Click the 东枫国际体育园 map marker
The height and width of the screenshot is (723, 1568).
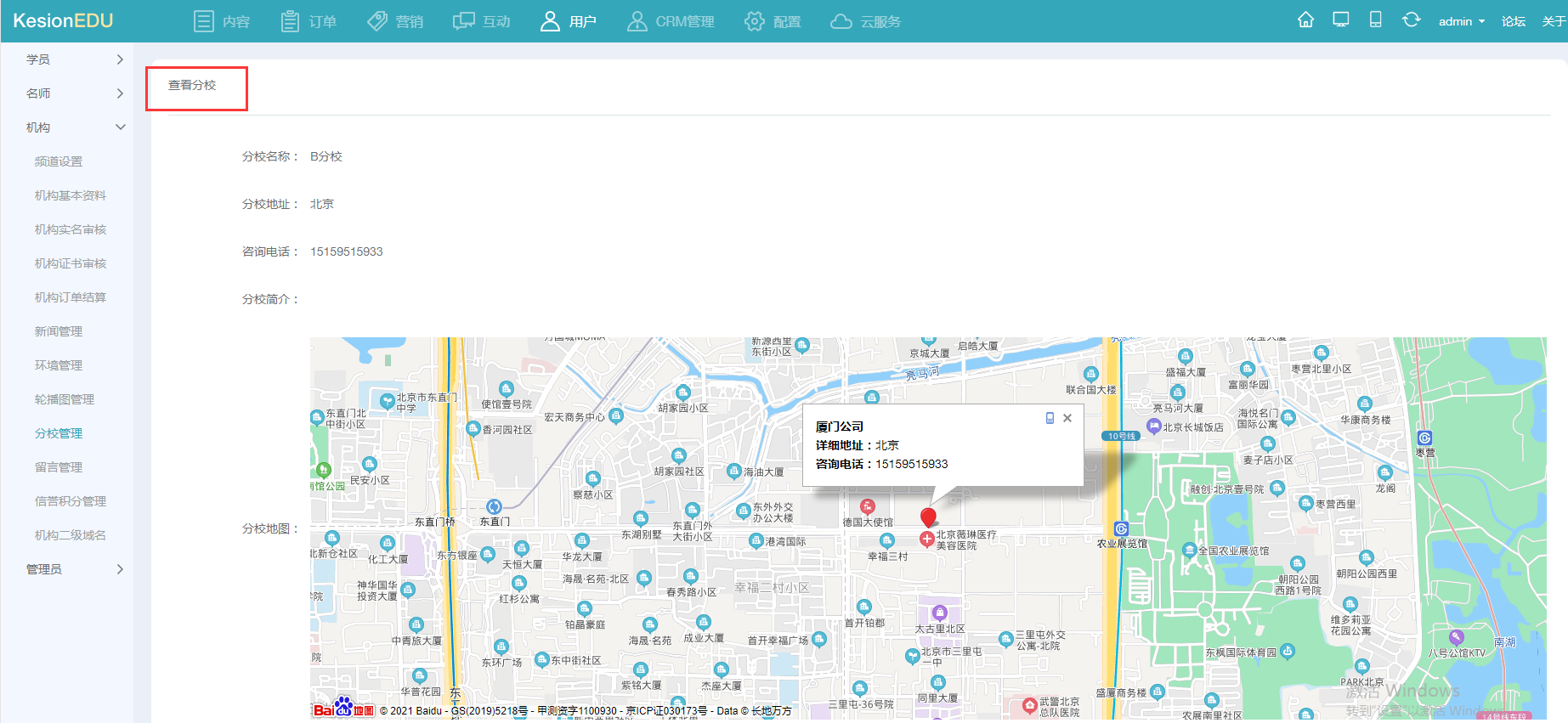click(1288, 652)
